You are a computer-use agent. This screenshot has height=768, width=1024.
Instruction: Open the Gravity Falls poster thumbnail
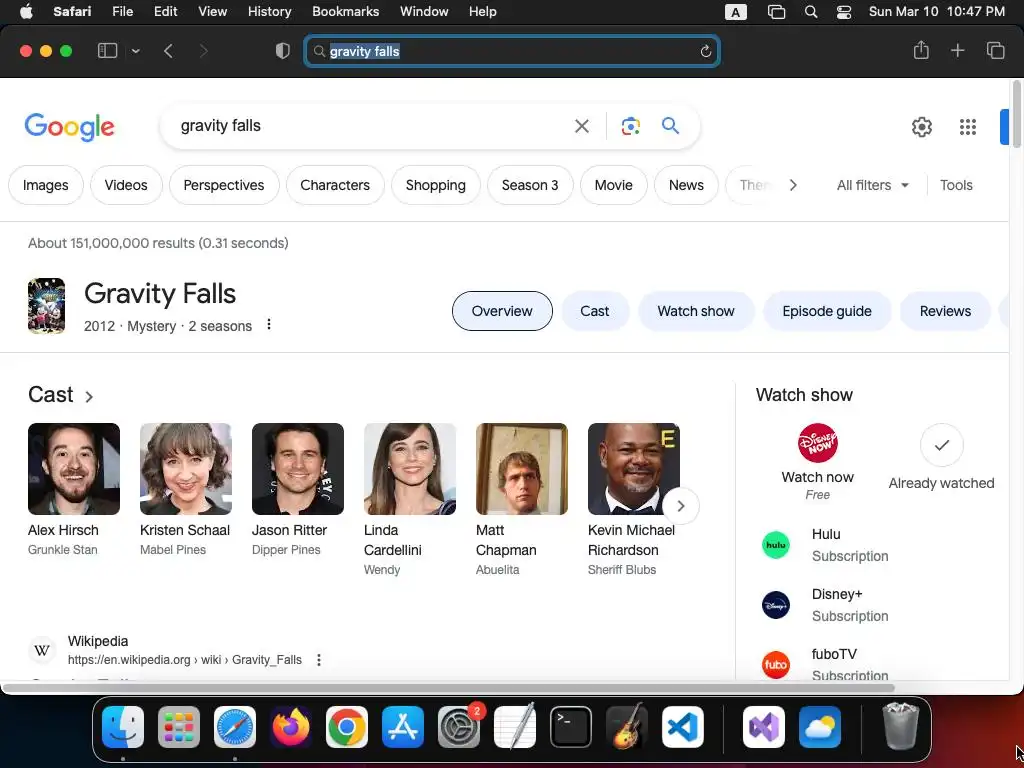pos(46,306)
